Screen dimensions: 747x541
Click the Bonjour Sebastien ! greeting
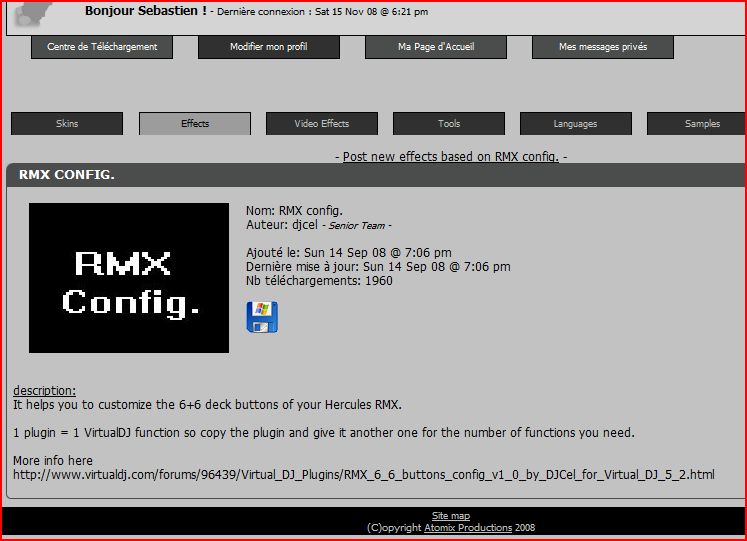coord(146,11)
